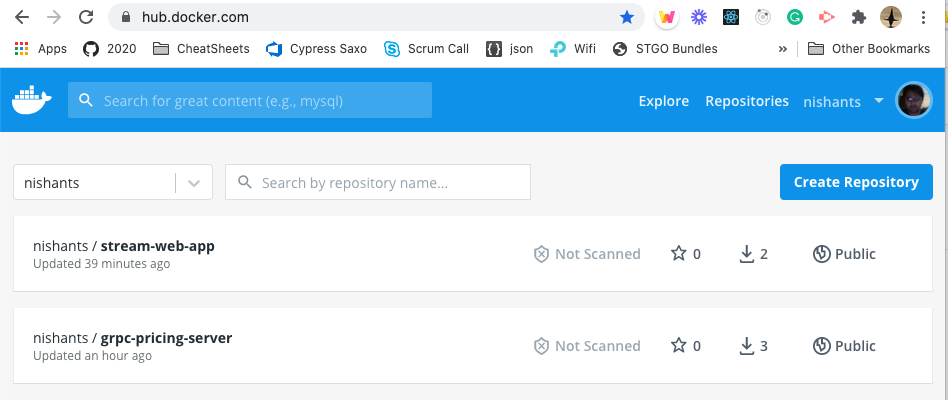Click the Public icon for grpc-pricing-server
The image size is (948, 400).
tap(821, 346)
